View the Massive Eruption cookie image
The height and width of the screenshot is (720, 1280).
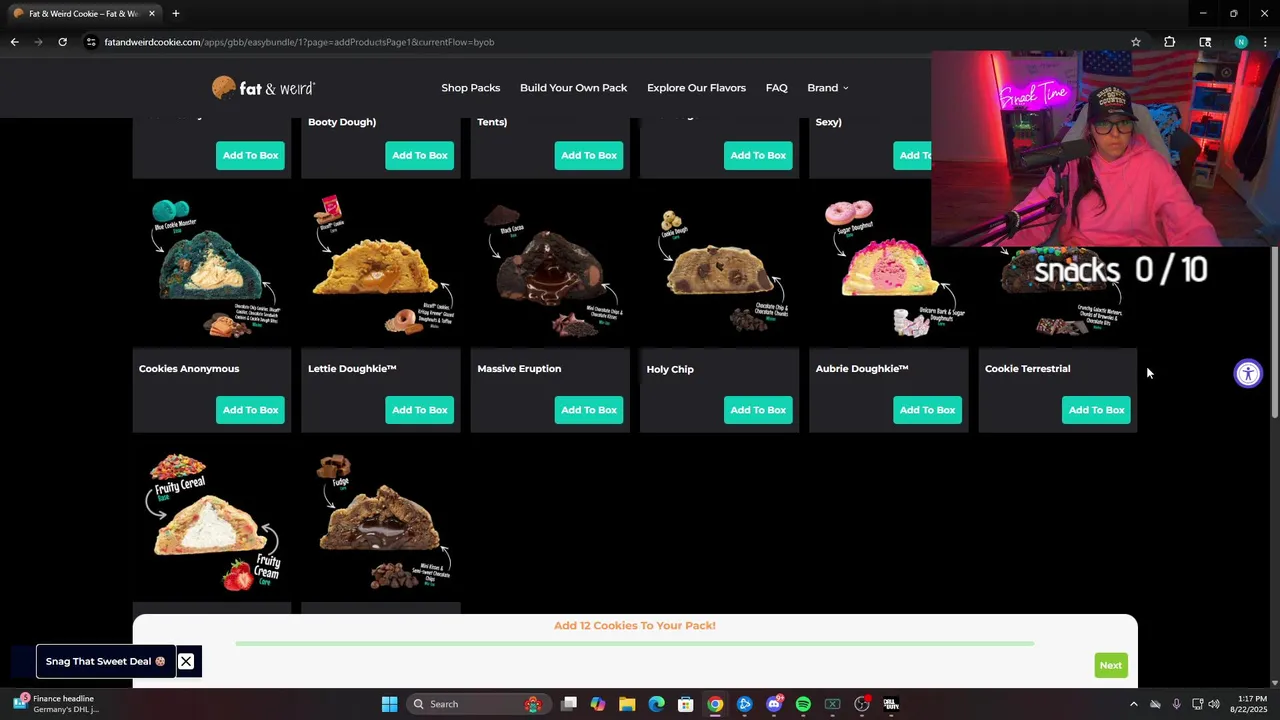pyautogui.click(x=550, y=268)
